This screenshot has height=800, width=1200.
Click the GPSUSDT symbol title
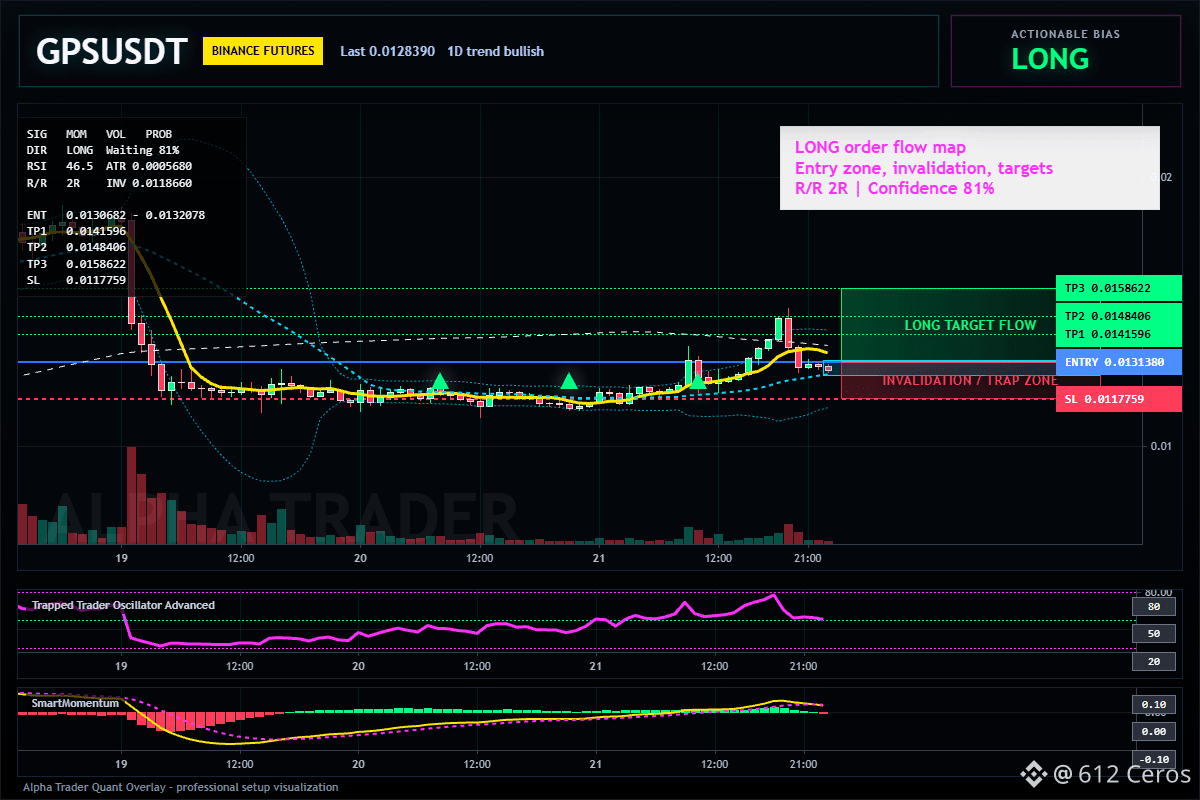111,51
